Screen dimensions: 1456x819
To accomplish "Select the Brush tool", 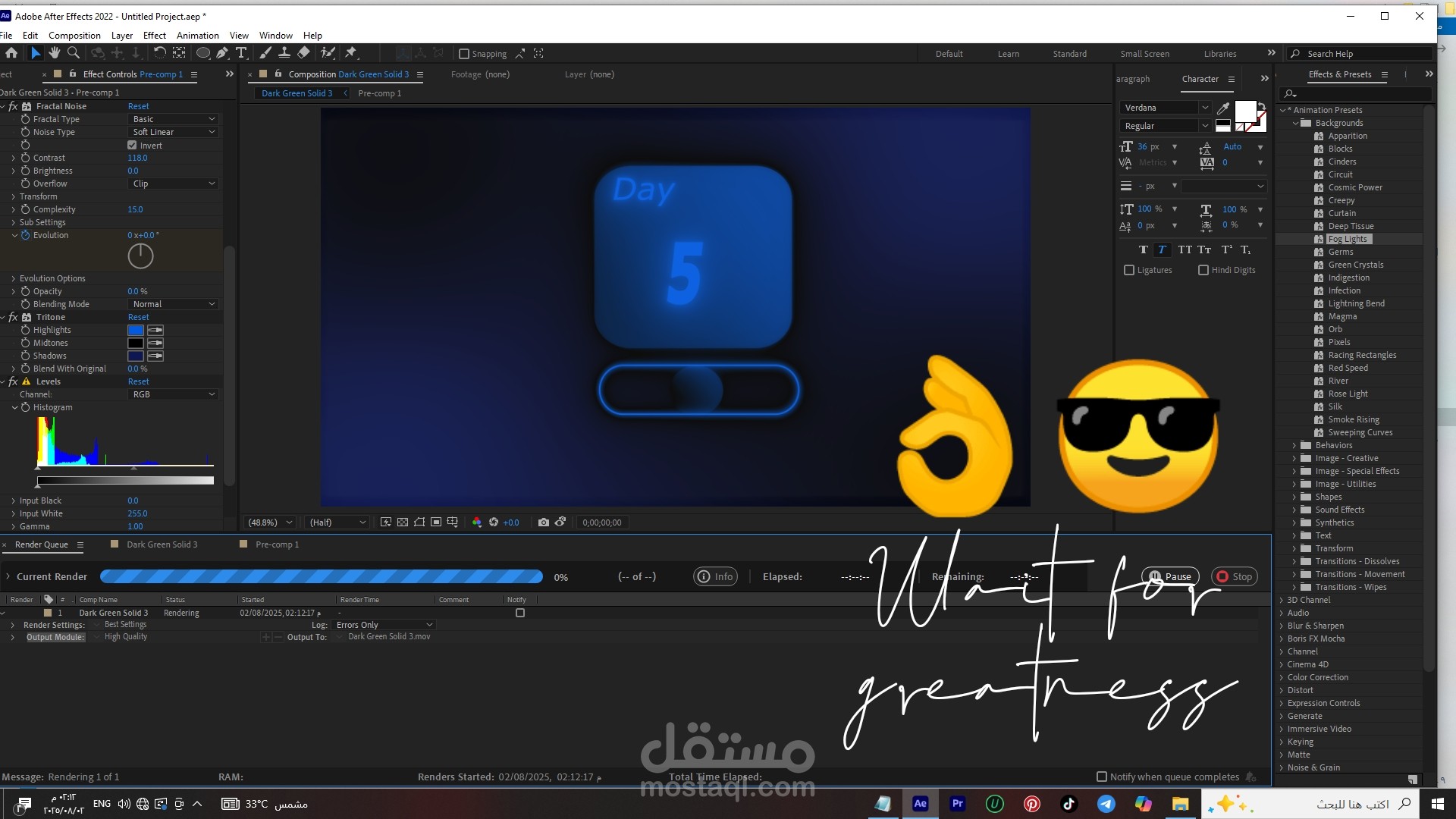I will (265, 53).
